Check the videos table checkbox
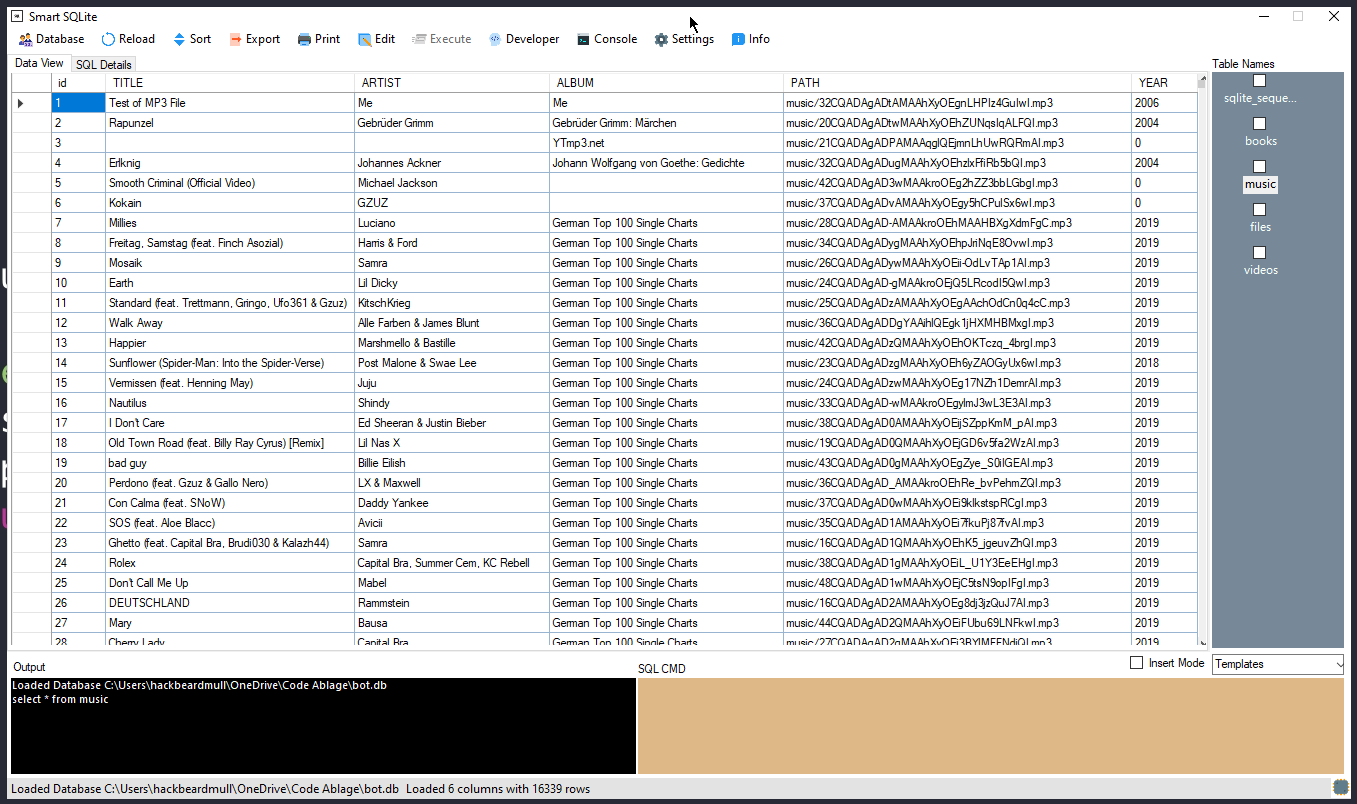This screenshot has height=804, width=1357. pos(1260,252)
